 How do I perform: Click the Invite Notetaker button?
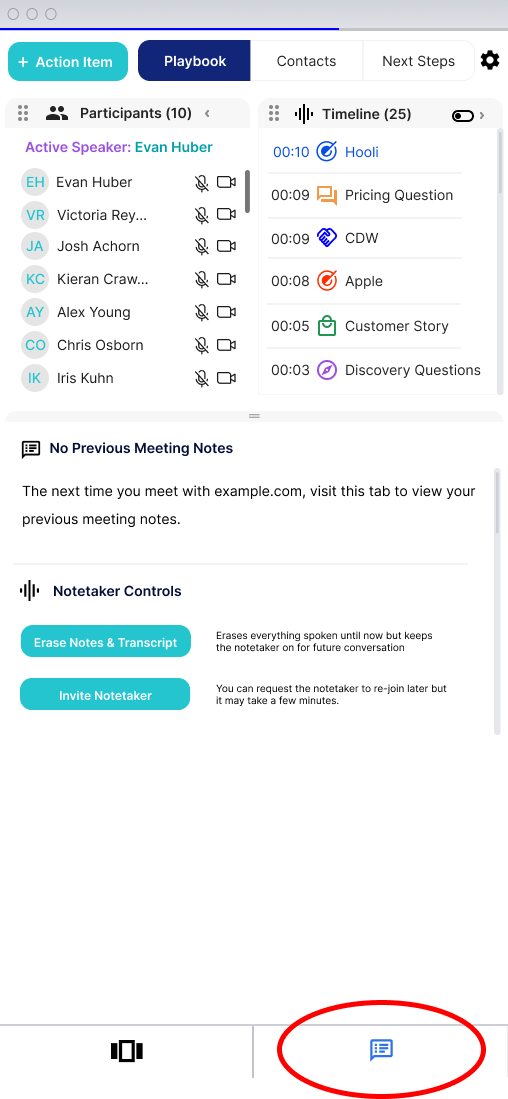105,695
